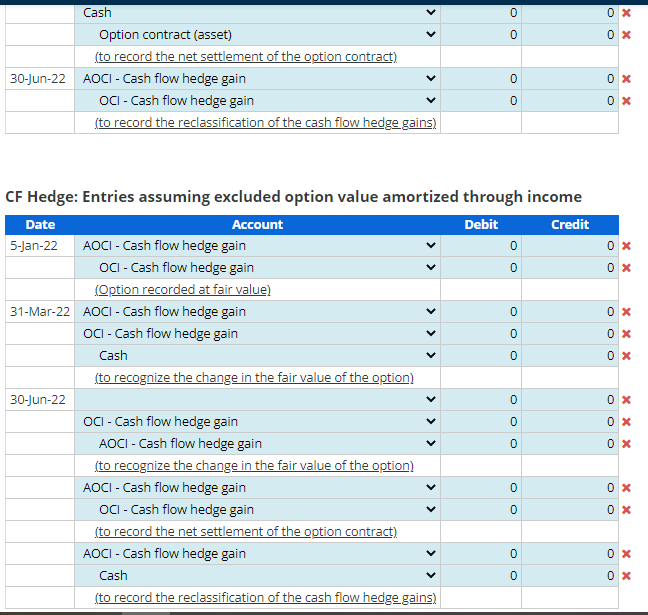The image size is (648, 615).
Task: Expand dropdown of upper table's Cash row
Action: 257,13
